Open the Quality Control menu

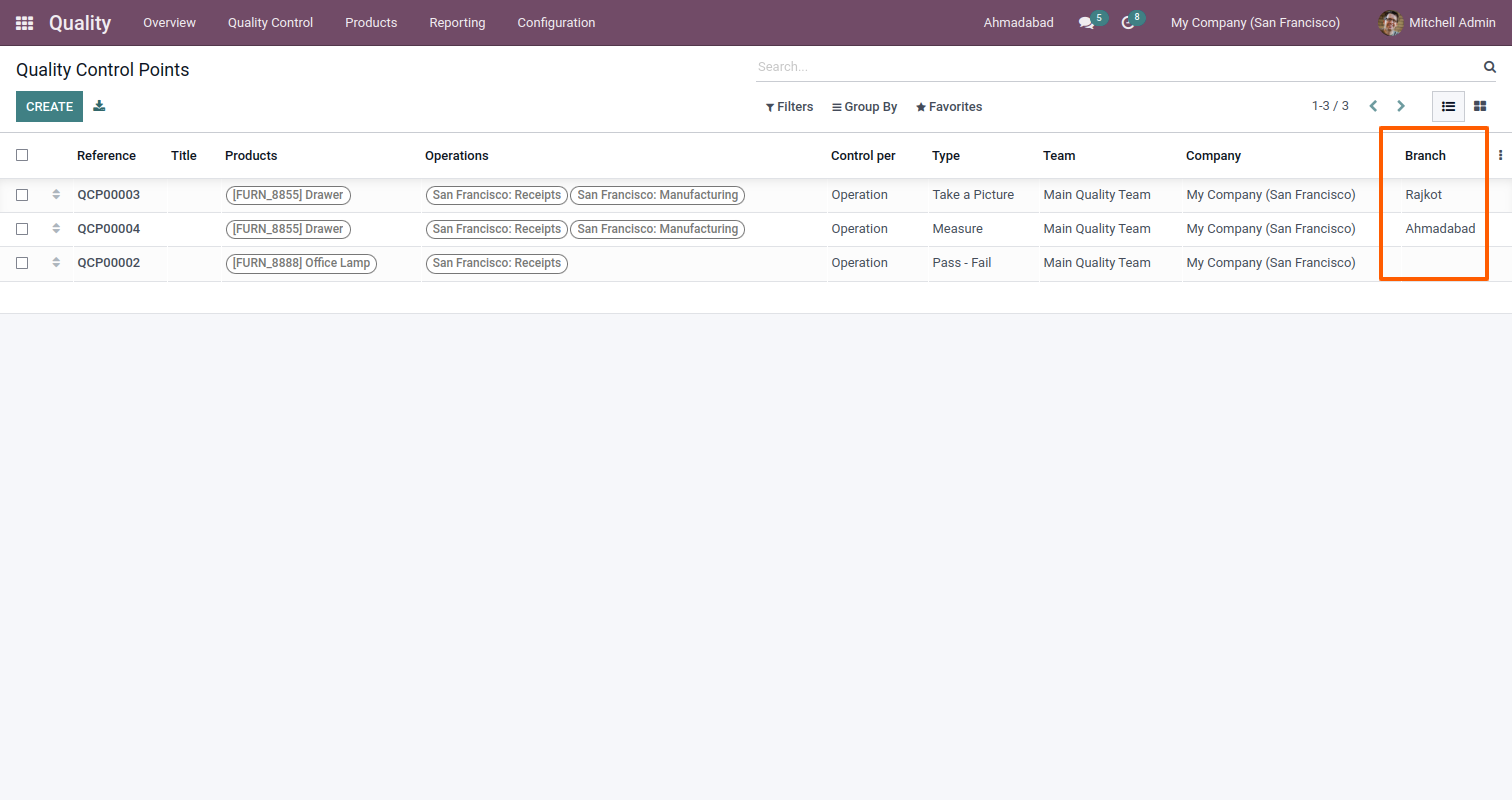(x=270, y=23)
